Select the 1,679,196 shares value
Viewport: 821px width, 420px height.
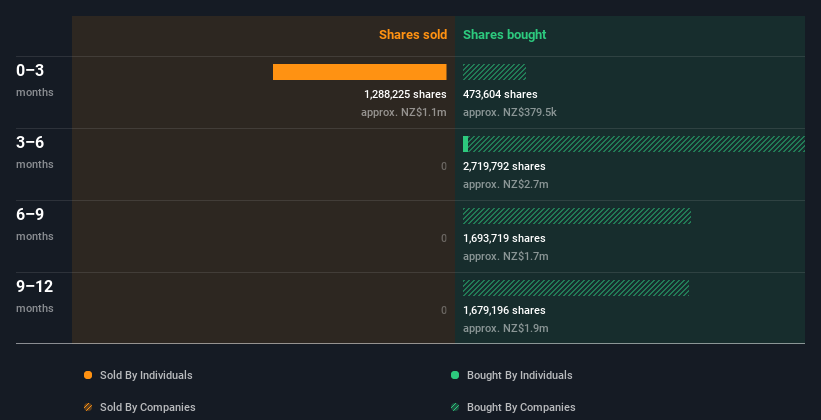point(504,310)
